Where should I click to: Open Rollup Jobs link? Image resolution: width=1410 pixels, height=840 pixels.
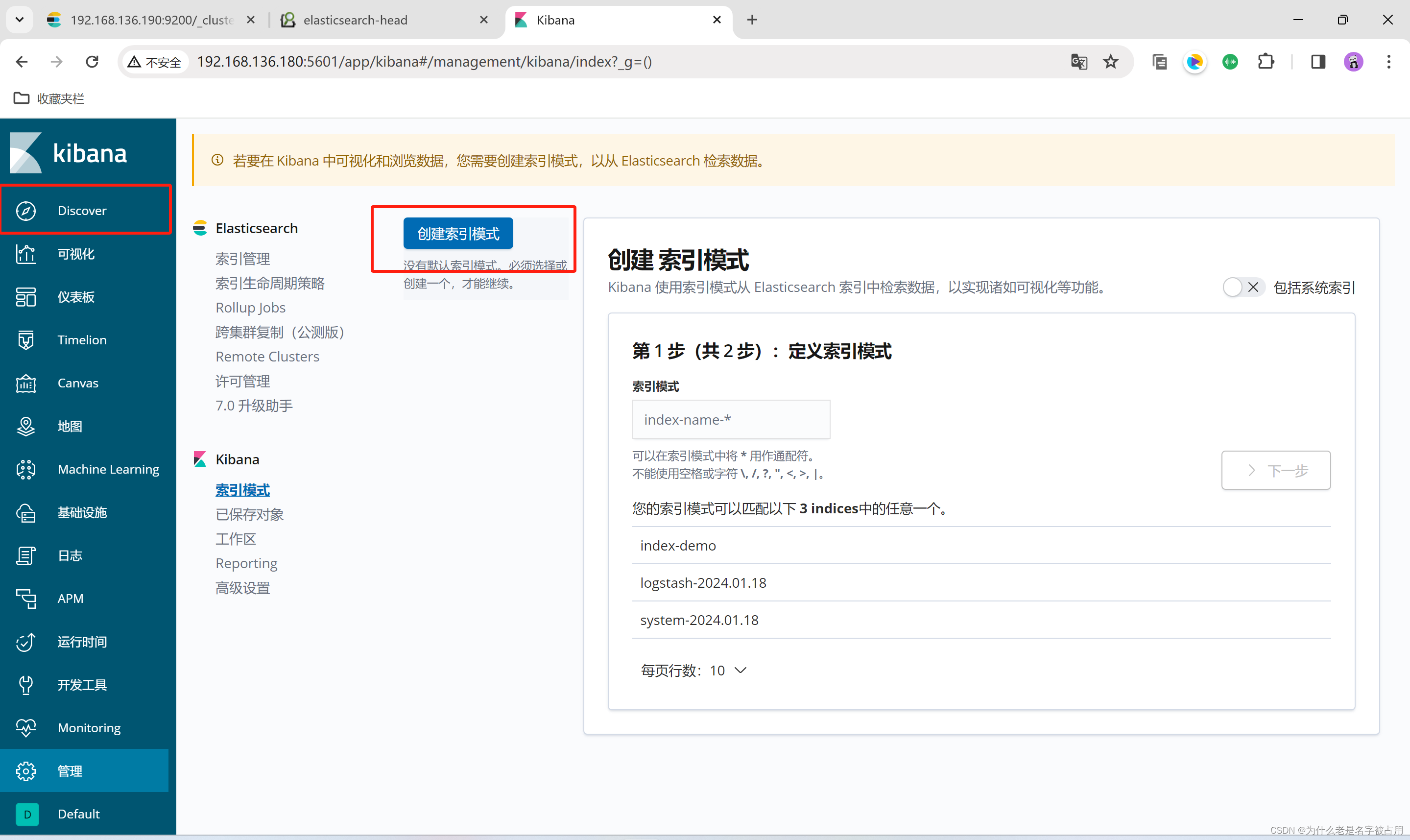pos(250,308)
